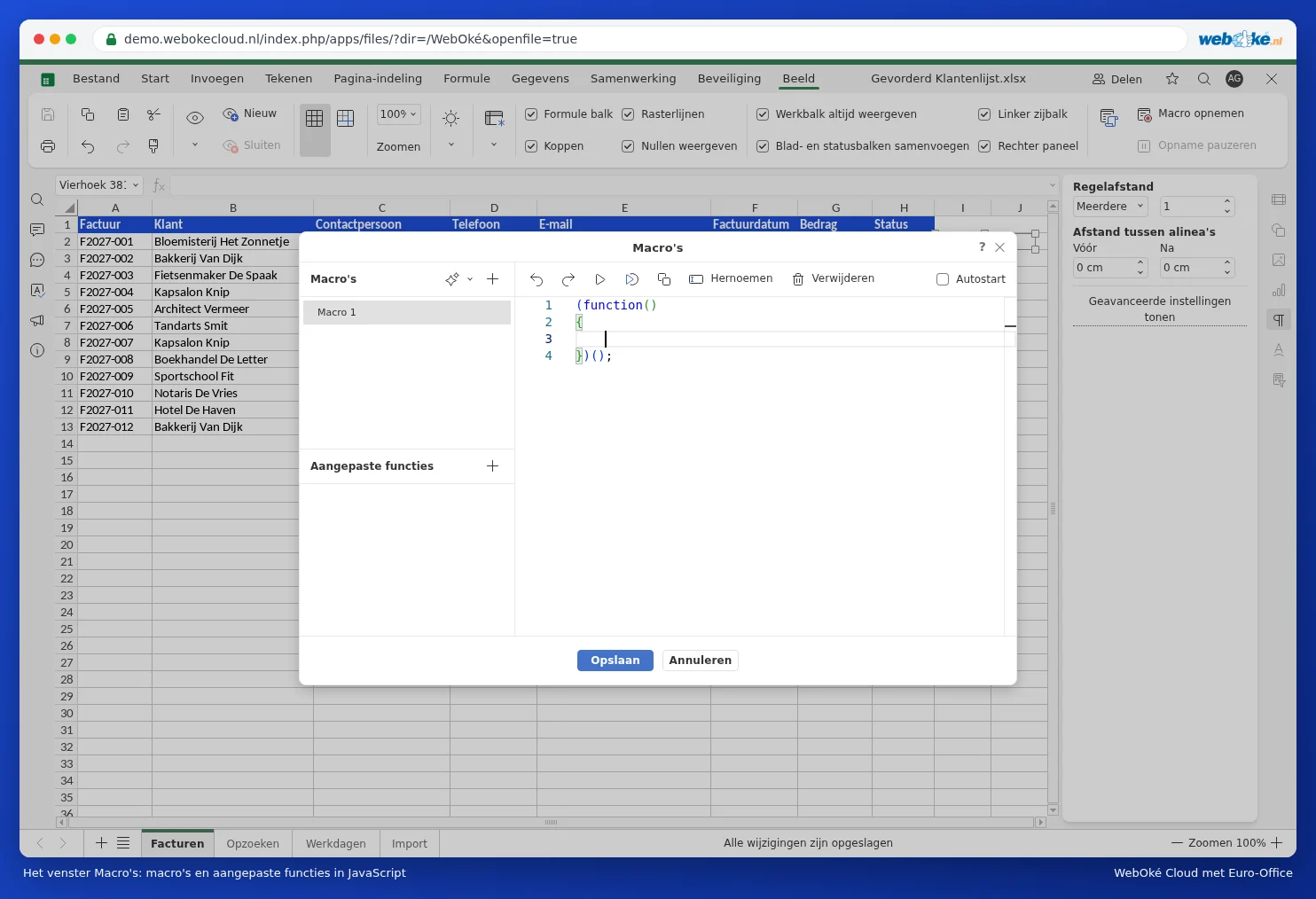Toggle Werkbalk altijd weergeven checkbox
The width and height of the screenshot is (1316, 899).
click(x=763, y=114)
